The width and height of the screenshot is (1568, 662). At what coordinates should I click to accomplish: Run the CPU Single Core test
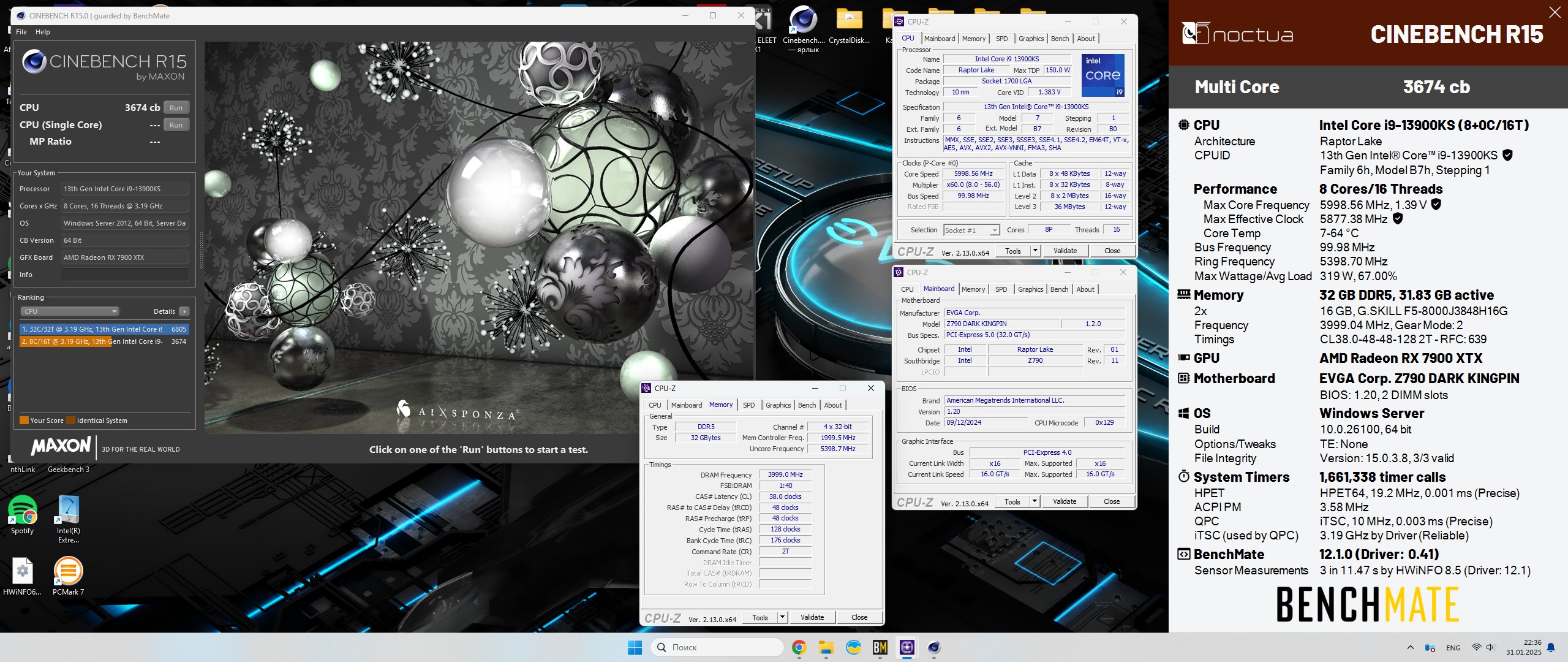coord(176,125)
